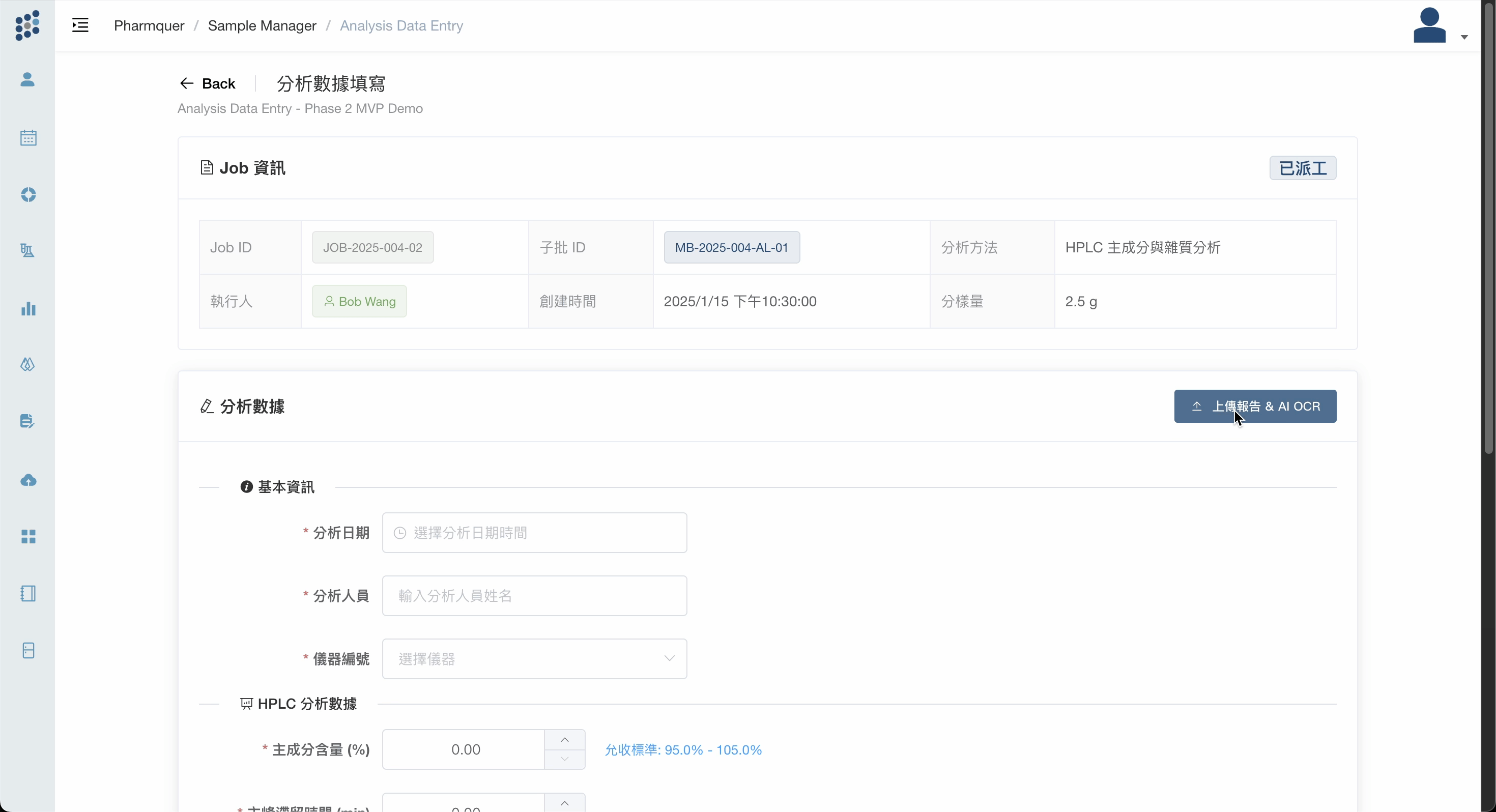Decrease 主成分含量 value with down arrow
This screenshot has width=1496, height=812.
(x=564, y=759)
